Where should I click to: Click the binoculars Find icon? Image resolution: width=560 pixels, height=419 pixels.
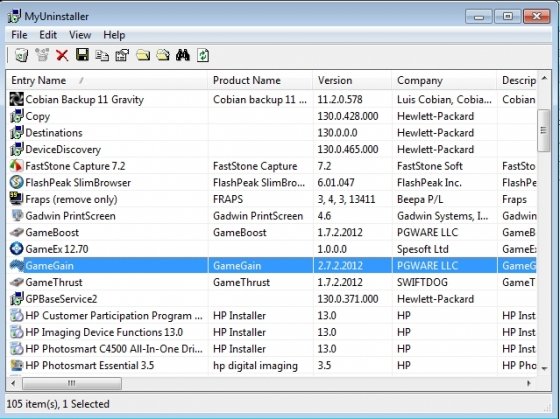pyautogui.click(x=183, y=55)
